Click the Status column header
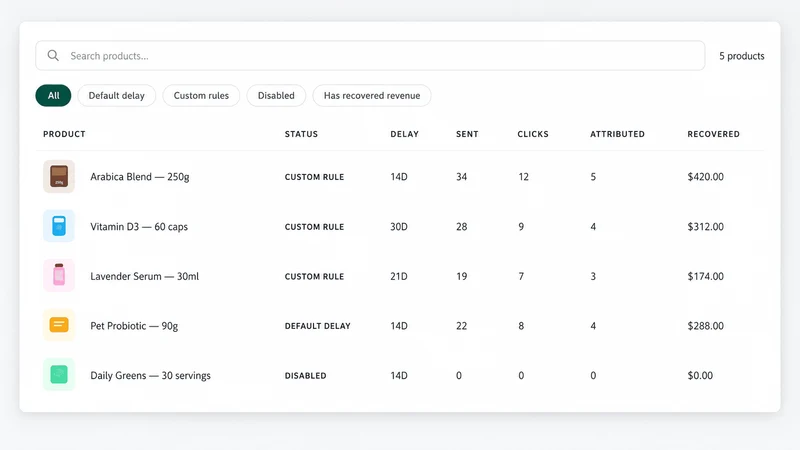This screenshot has width=800, height=450. 301,134
